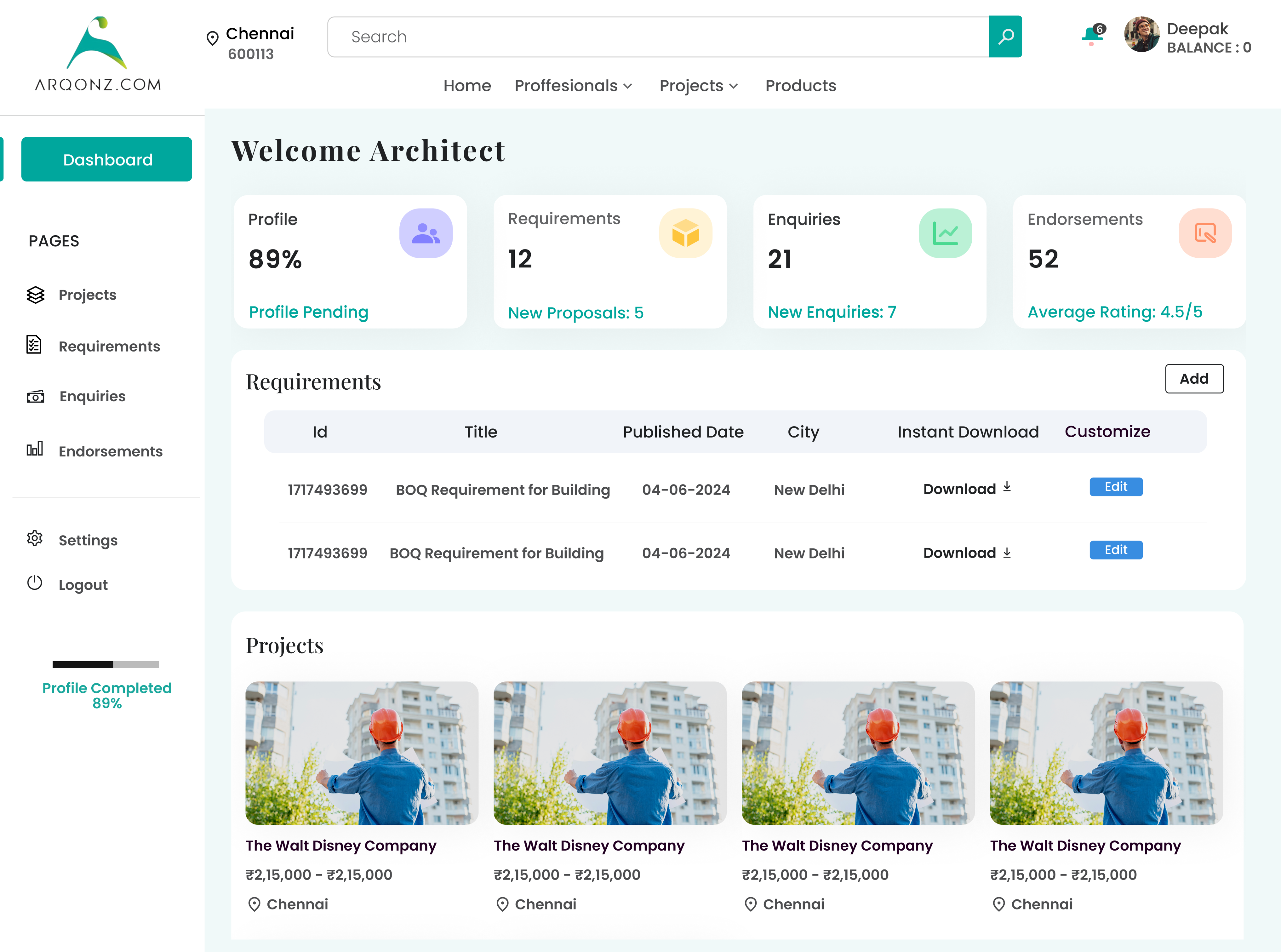The width and height of the screenshot is (1281, 952).
Task: Open the Endorsements page in sidebar
Action: [111, 451]
